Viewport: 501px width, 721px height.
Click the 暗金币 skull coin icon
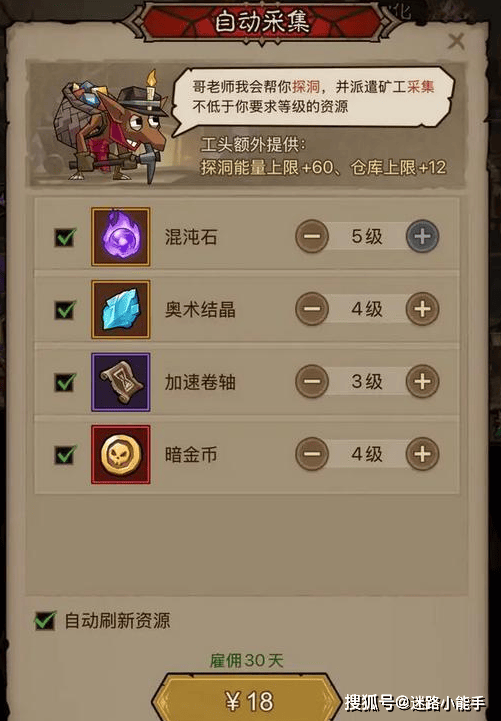[121, 455]
